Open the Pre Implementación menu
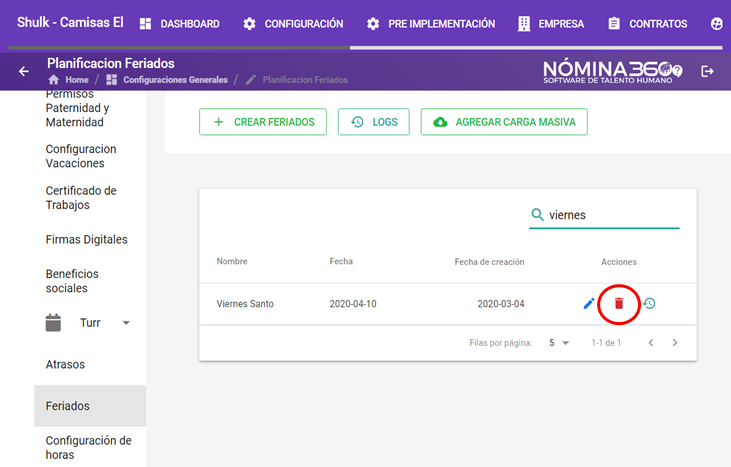Screen dimensions: 731x467 click(431, 24)
